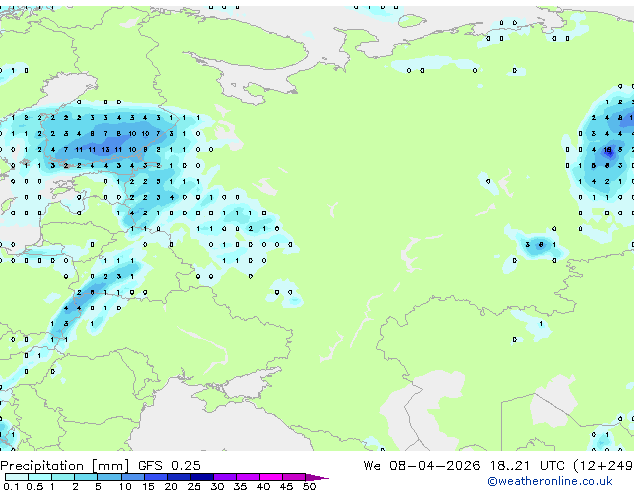
Task: Open the weatheronline.co.uk link
Action: coord(550,481)
